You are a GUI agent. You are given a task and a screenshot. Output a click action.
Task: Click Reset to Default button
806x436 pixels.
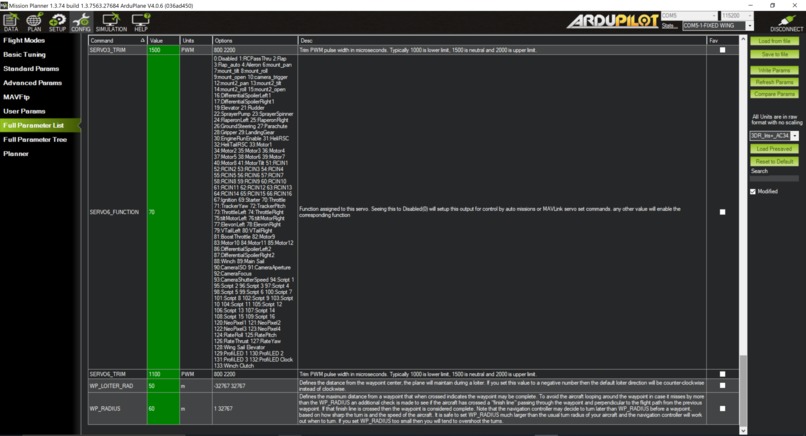click(x=774, y=161)
